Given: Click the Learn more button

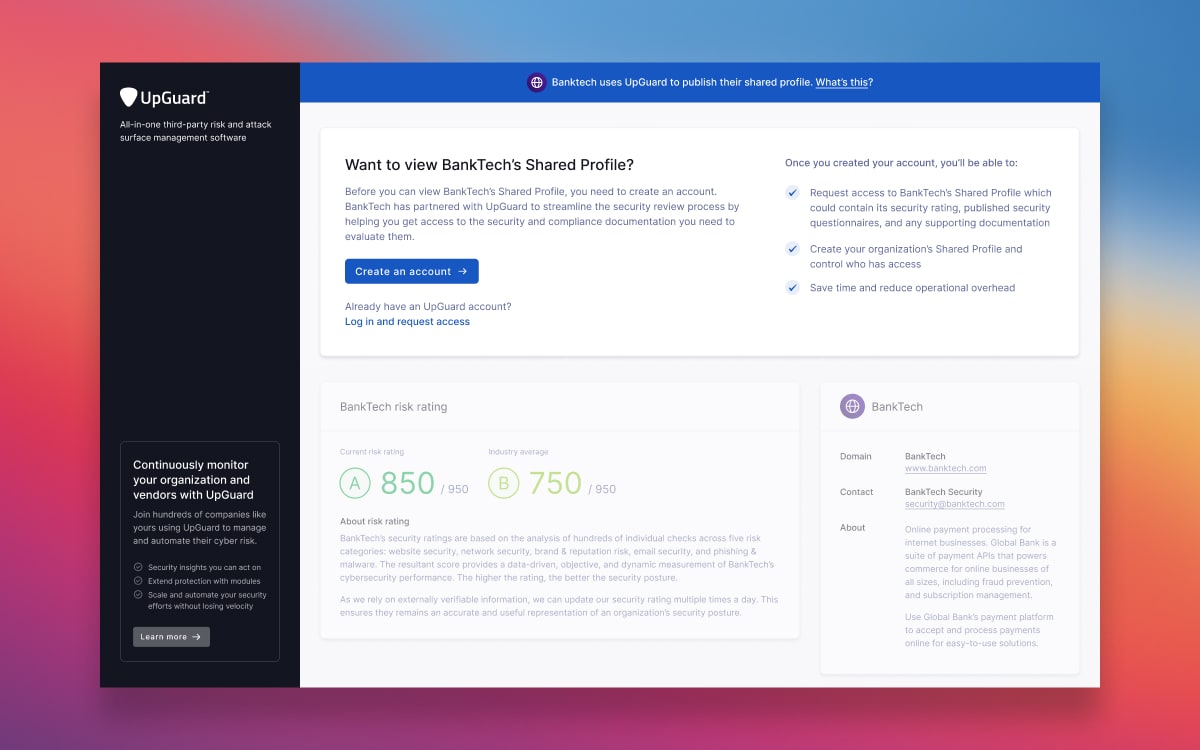Looking at the screenshot, I should (171, 637).
